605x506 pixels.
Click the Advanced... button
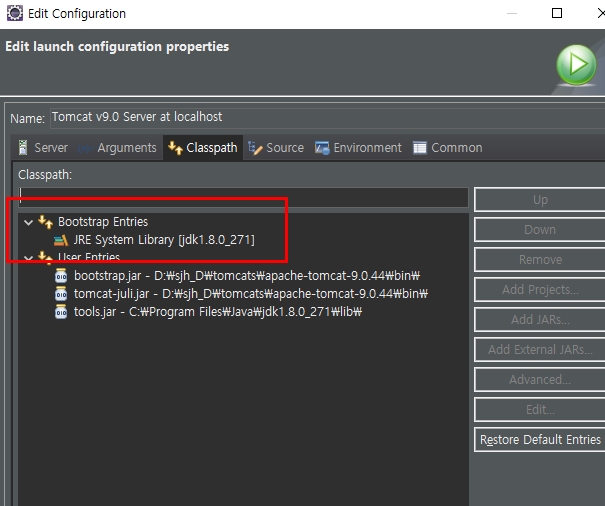[540, 380]
